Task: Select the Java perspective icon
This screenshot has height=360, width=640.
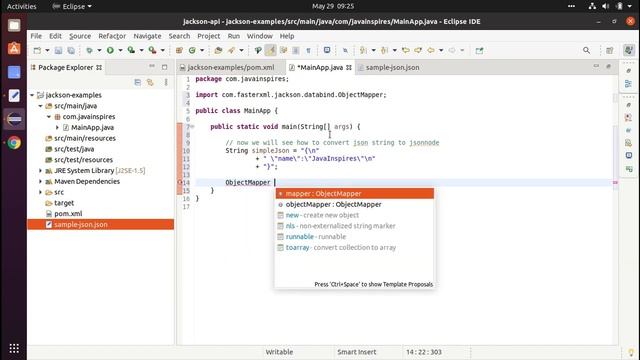Action: [x=629, y=50]
